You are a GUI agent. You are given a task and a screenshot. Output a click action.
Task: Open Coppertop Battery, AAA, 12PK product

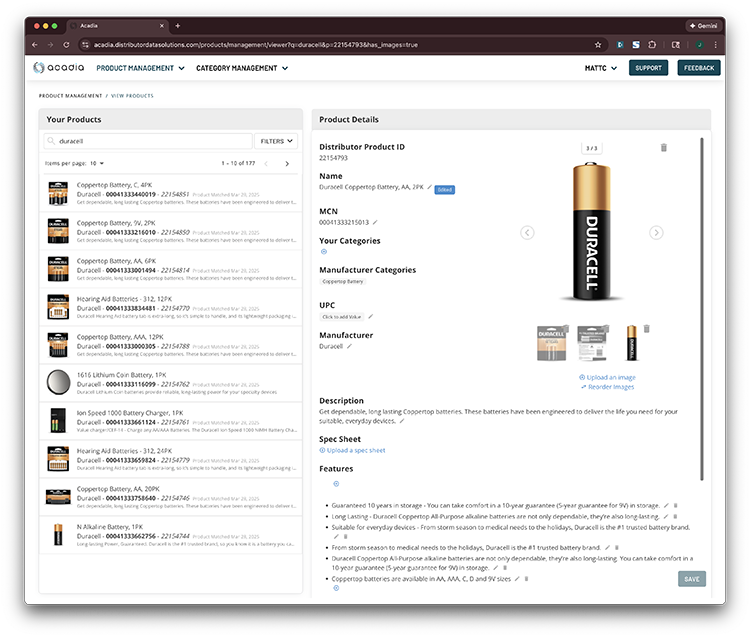(x=170, y=345)
